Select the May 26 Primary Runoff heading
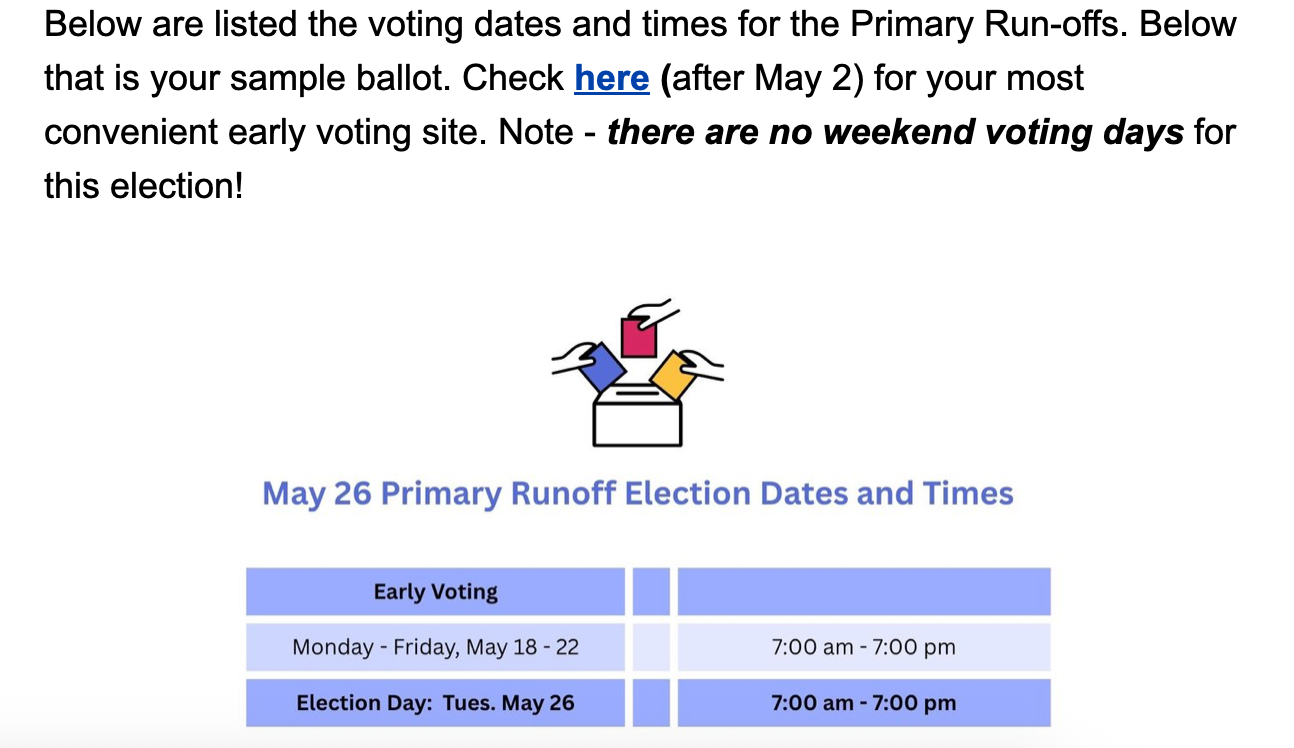Viewport: 1294px width, 748px height. 638,493
